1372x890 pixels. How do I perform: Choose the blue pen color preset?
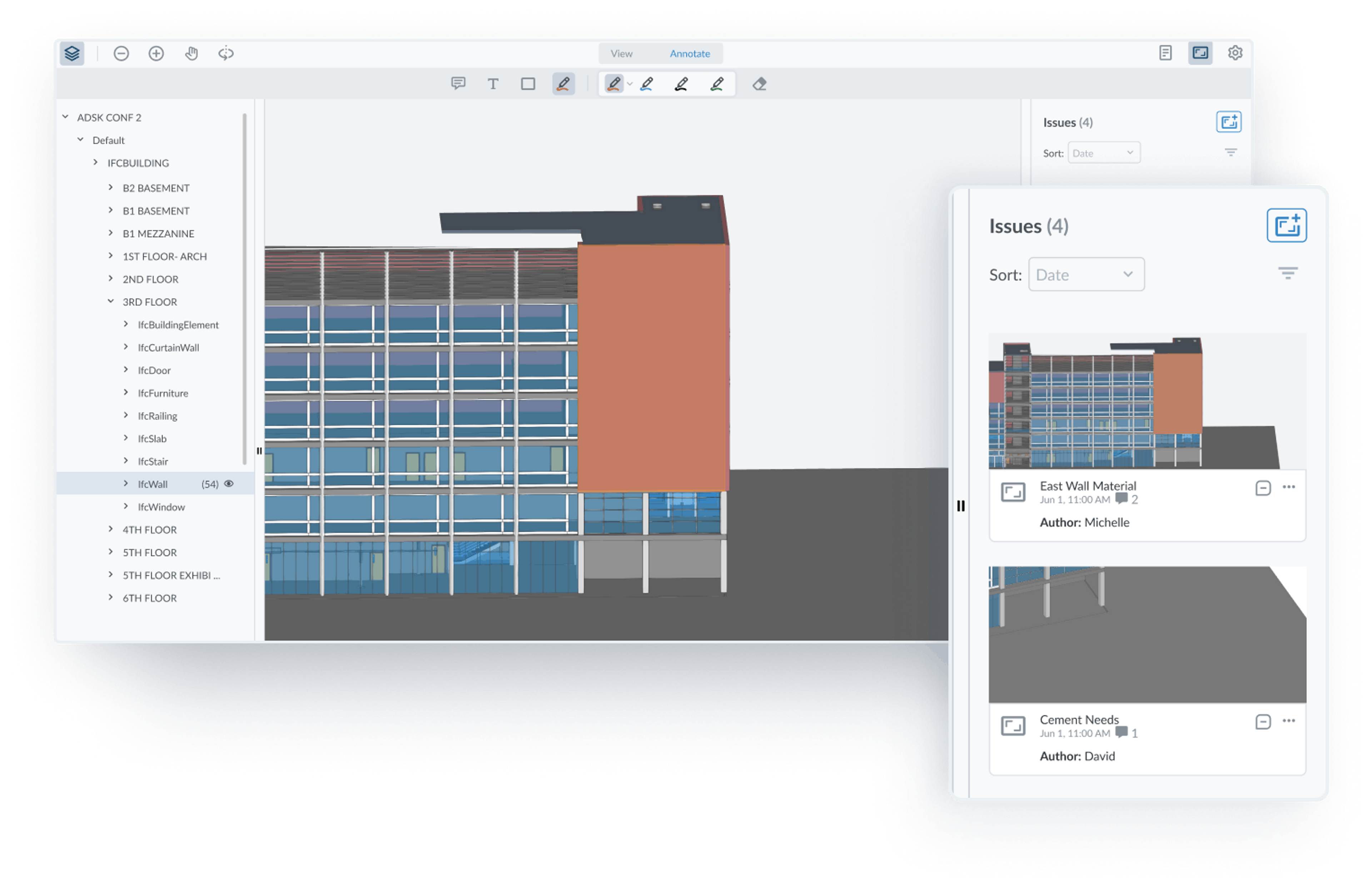[647, 84]
